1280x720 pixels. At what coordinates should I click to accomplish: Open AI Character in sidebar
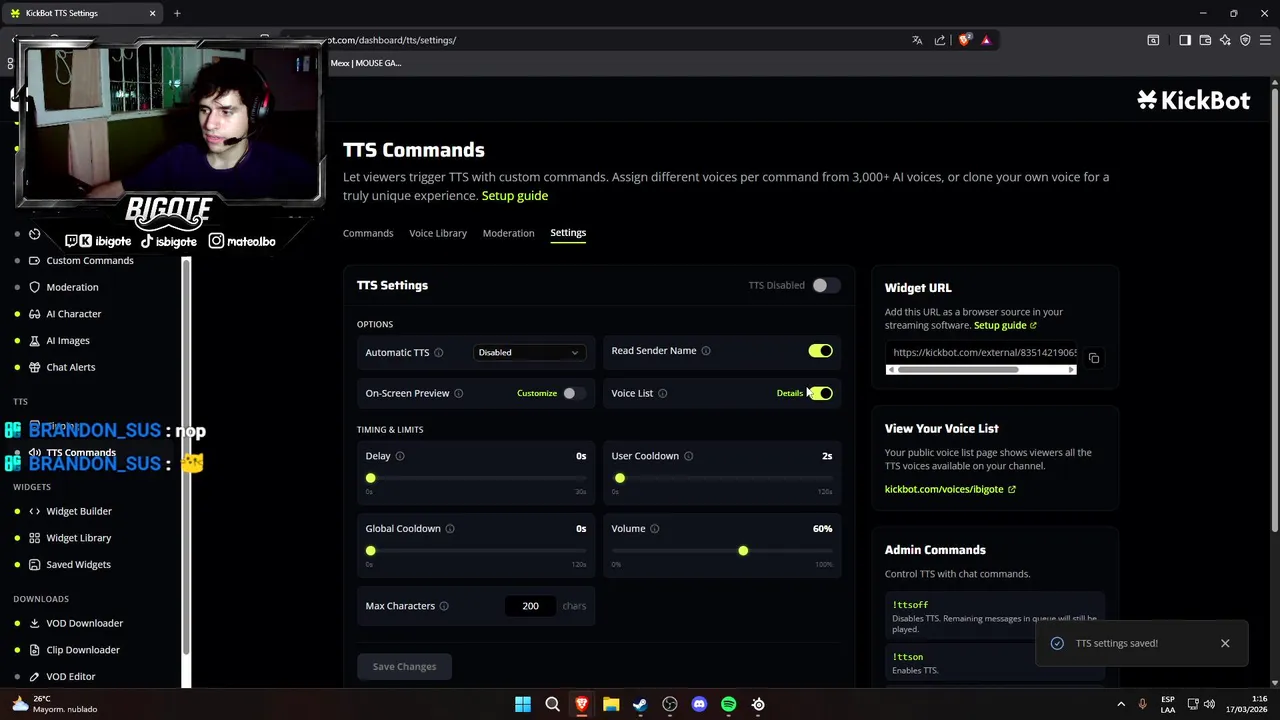coord(74,314)
